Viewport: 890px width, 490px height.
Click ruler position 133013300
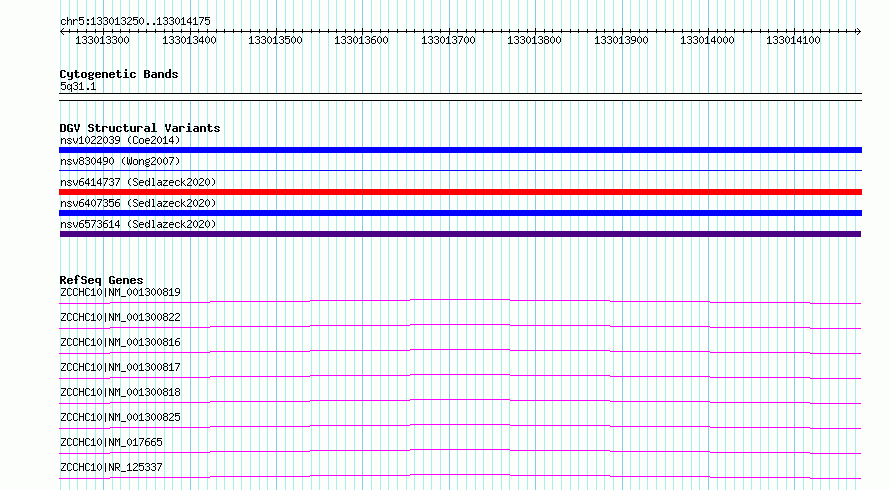click(102, 40)
